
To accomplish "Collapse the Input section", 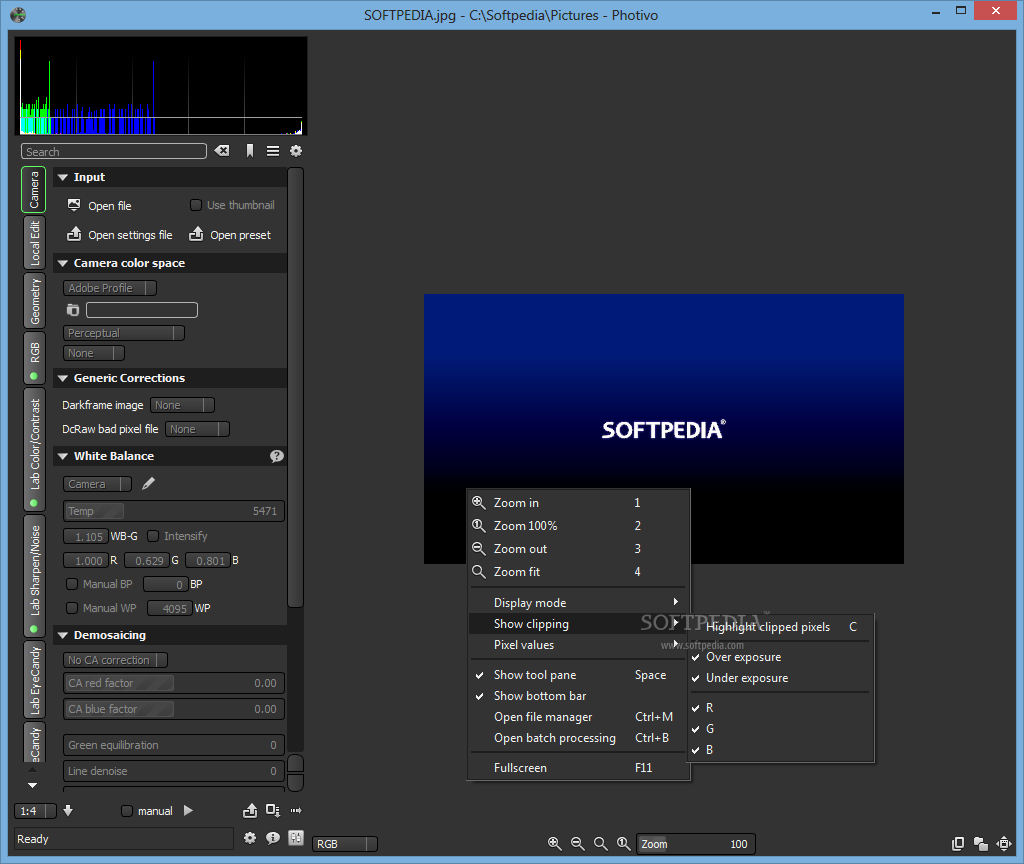I will (x=63, y=177).
